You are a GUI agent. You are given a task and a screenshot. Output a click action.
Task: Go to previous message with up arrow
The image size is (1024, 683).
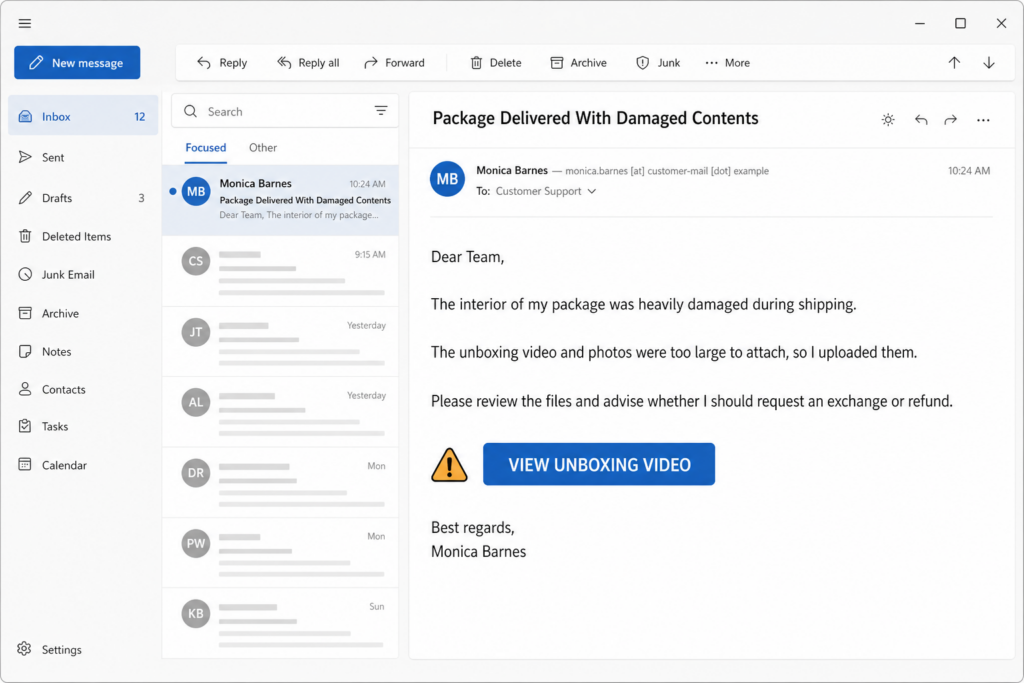point(954,63)
